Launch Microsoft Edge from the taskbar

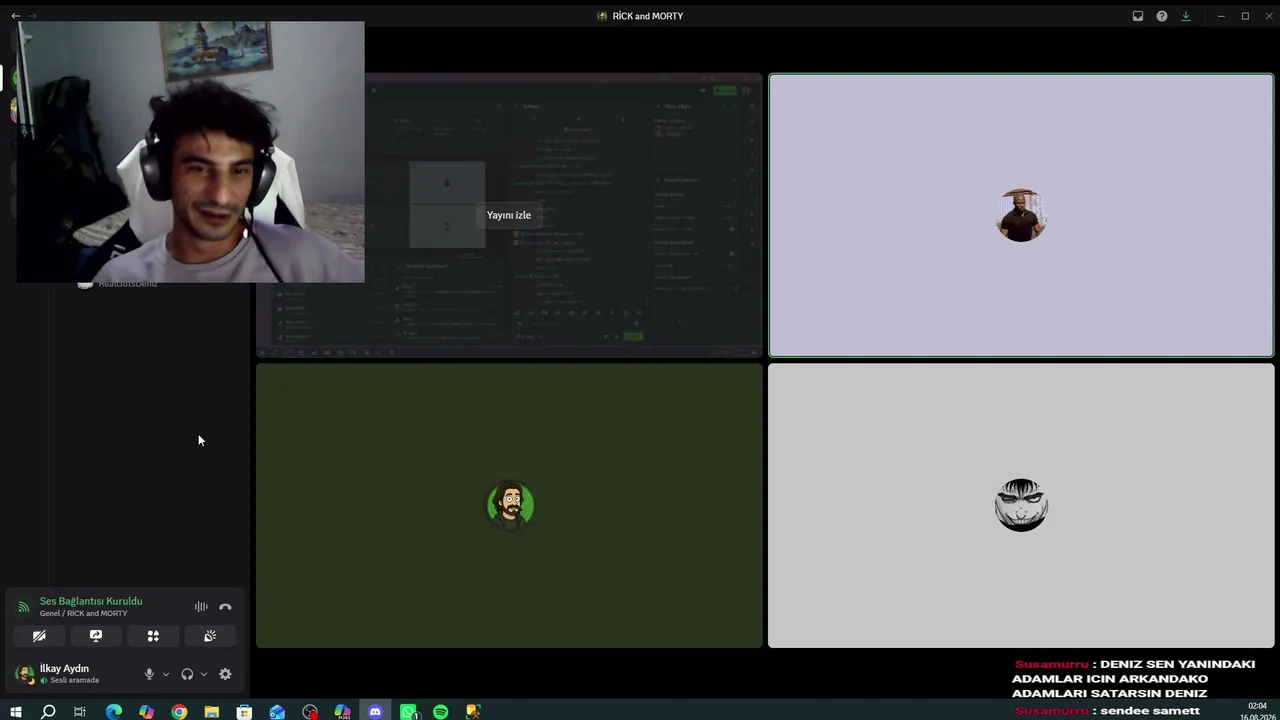pos(114,712)
